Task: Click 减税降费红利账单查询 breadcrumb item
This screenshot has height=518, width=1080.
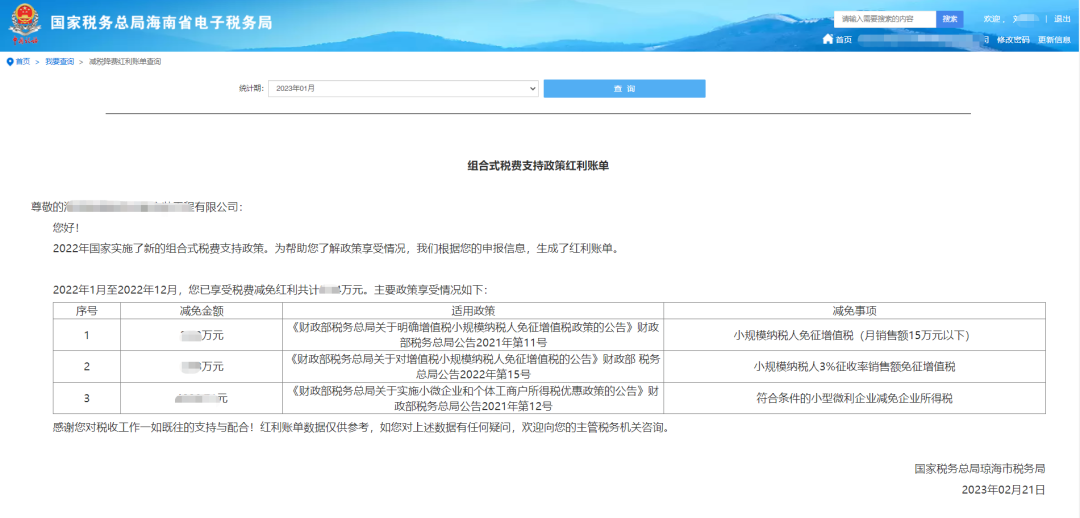Action: pos(124,62)
